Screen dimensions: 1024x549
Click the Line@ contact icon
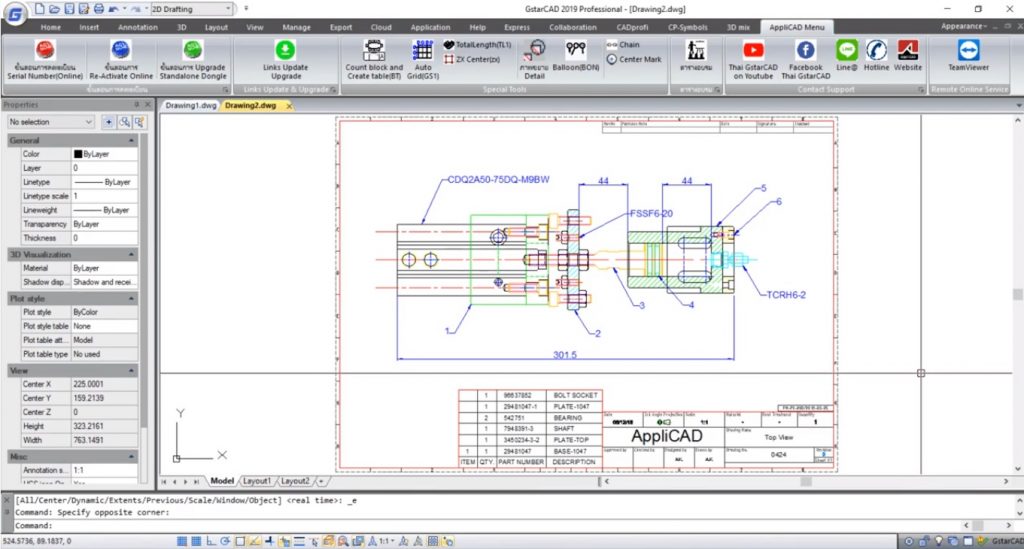pyautogui.click(x=847, y=50)
